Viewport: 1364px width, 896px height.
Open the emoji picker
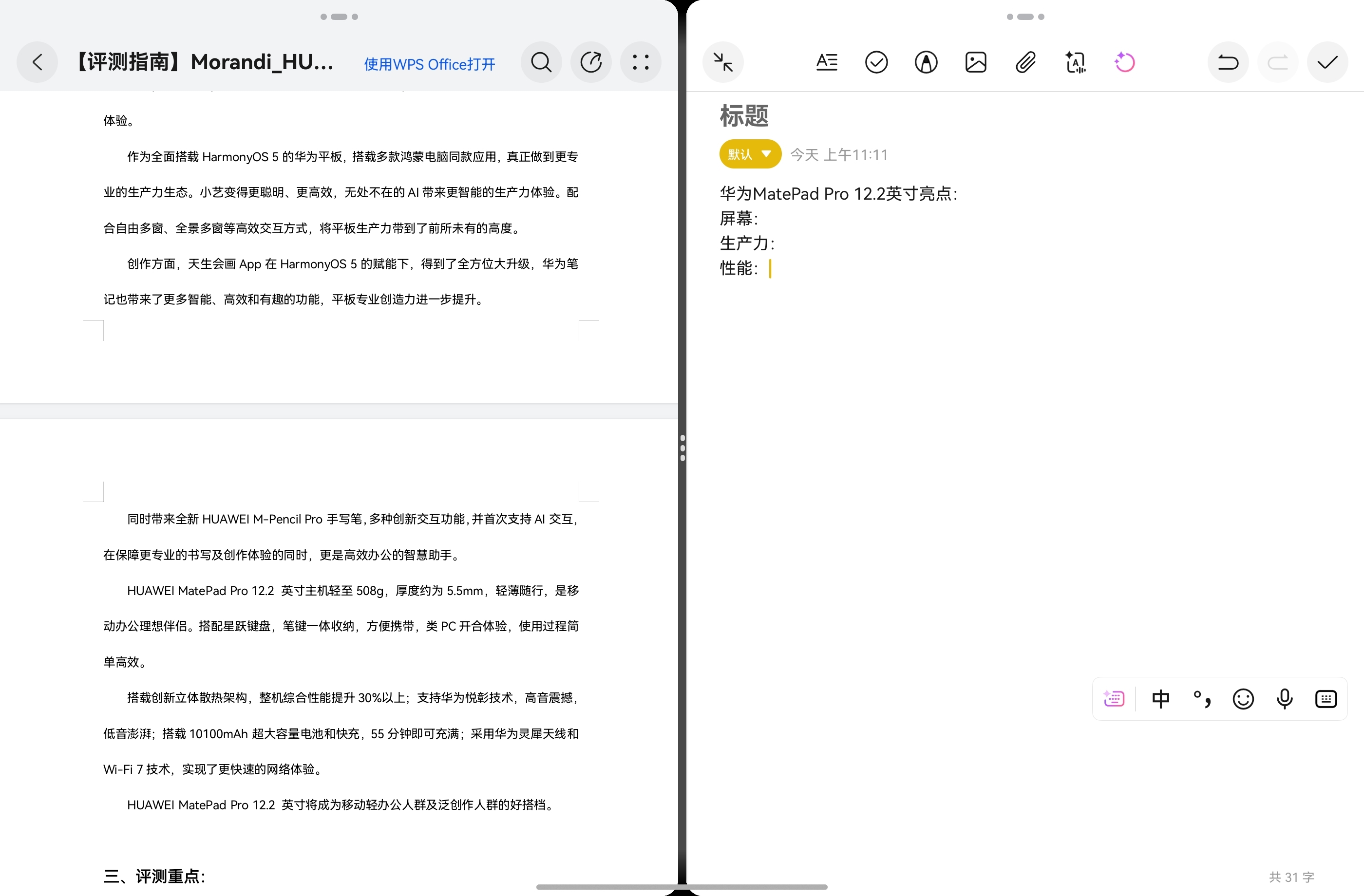coord(1243,698)
